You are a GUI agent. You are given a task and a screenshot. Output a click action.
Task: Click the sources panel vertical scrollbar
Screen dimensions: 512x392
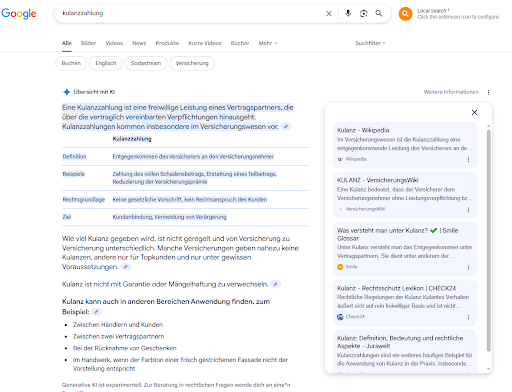(x=489, y=240)
